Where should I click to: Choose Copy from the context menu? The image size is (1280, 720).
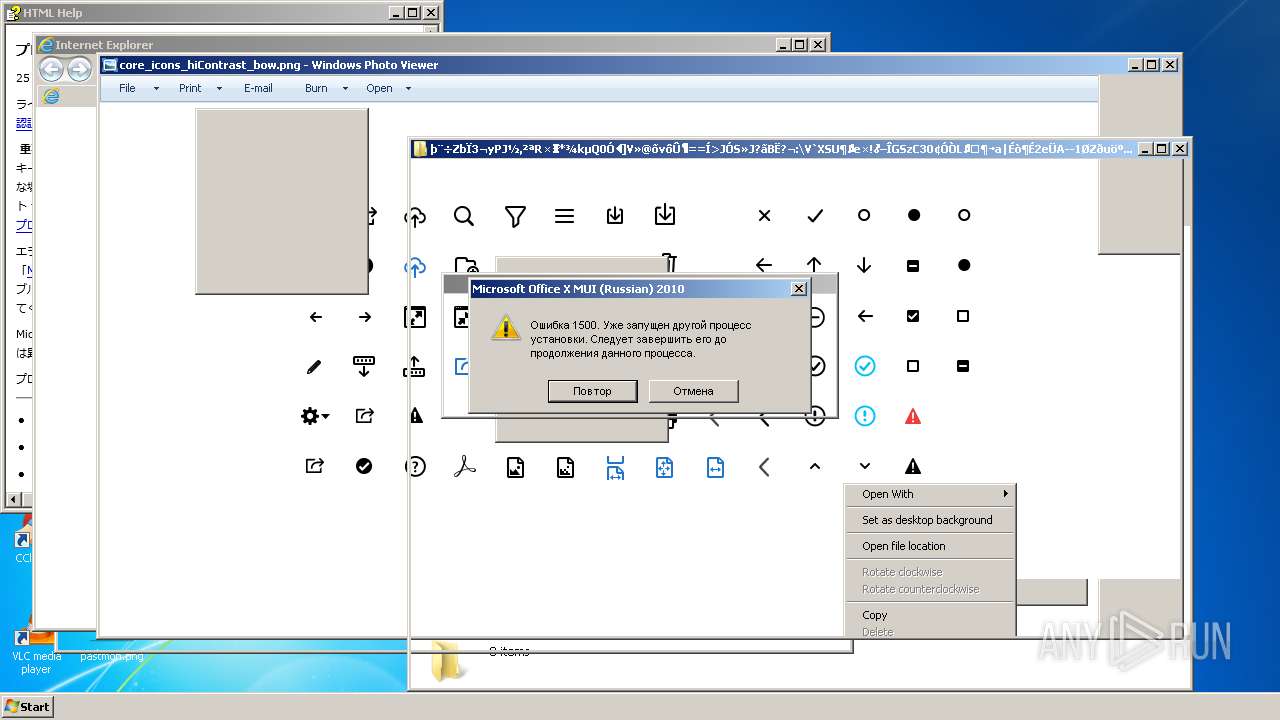coord(930,615)
